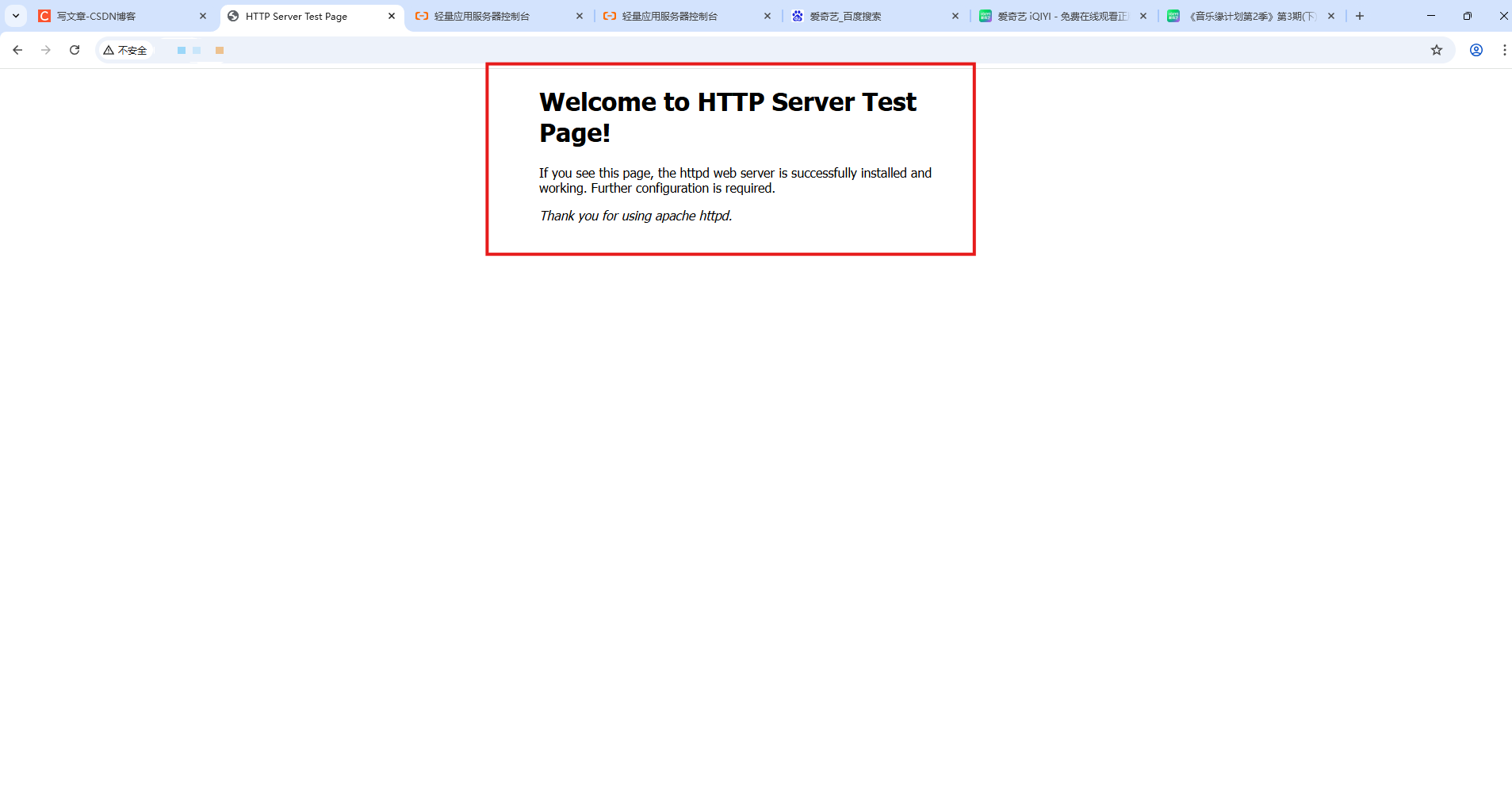
Task: Click the Baidu paw favicon on tab
Action: coord(798,16)
